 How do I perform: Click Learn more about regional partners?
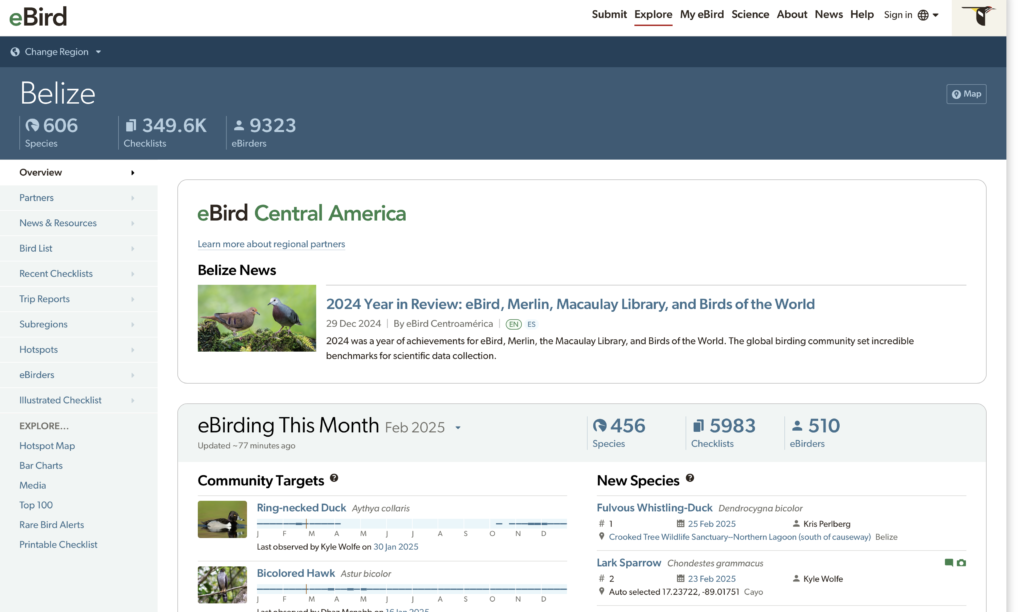click(x=271, y=244)
